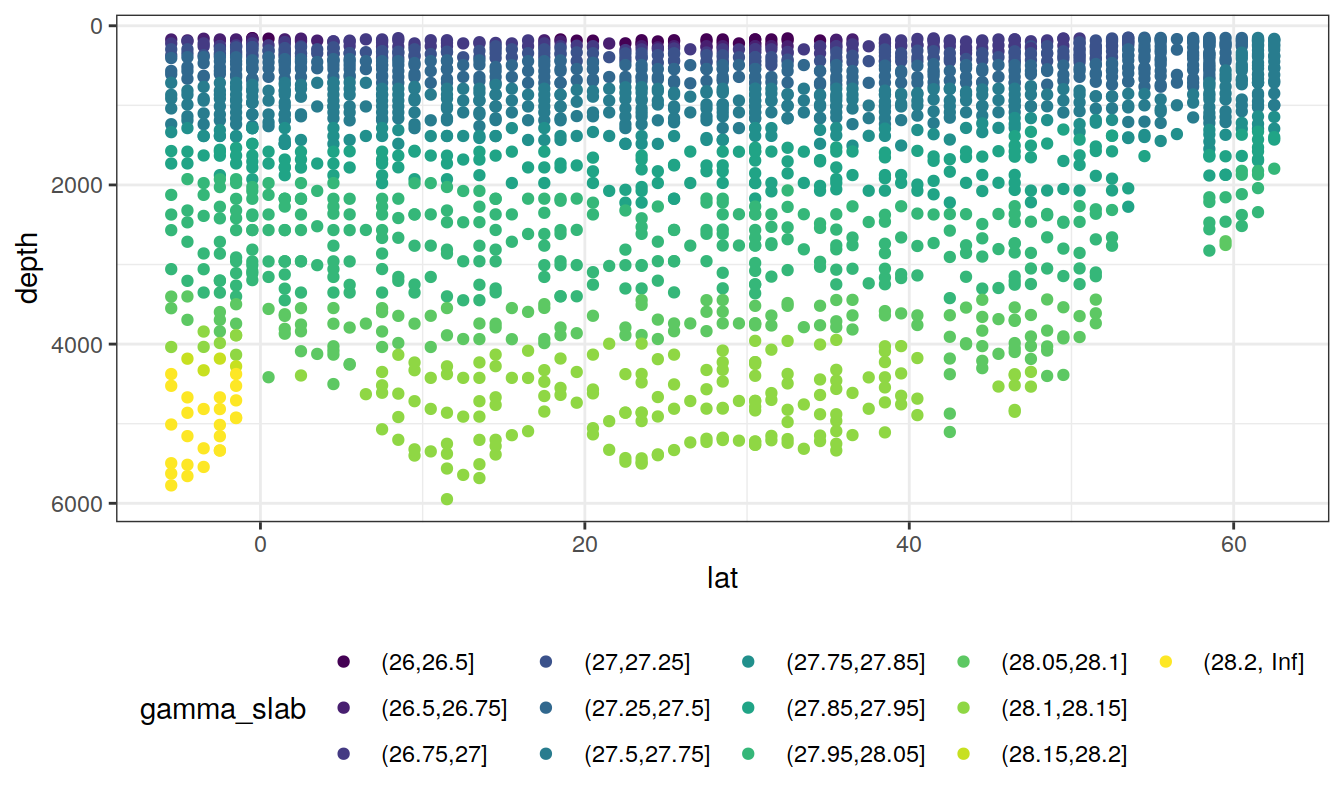Screen dimensions: 1344x806
Task: Click the lat x-axis title
Action: coord(721,579)
